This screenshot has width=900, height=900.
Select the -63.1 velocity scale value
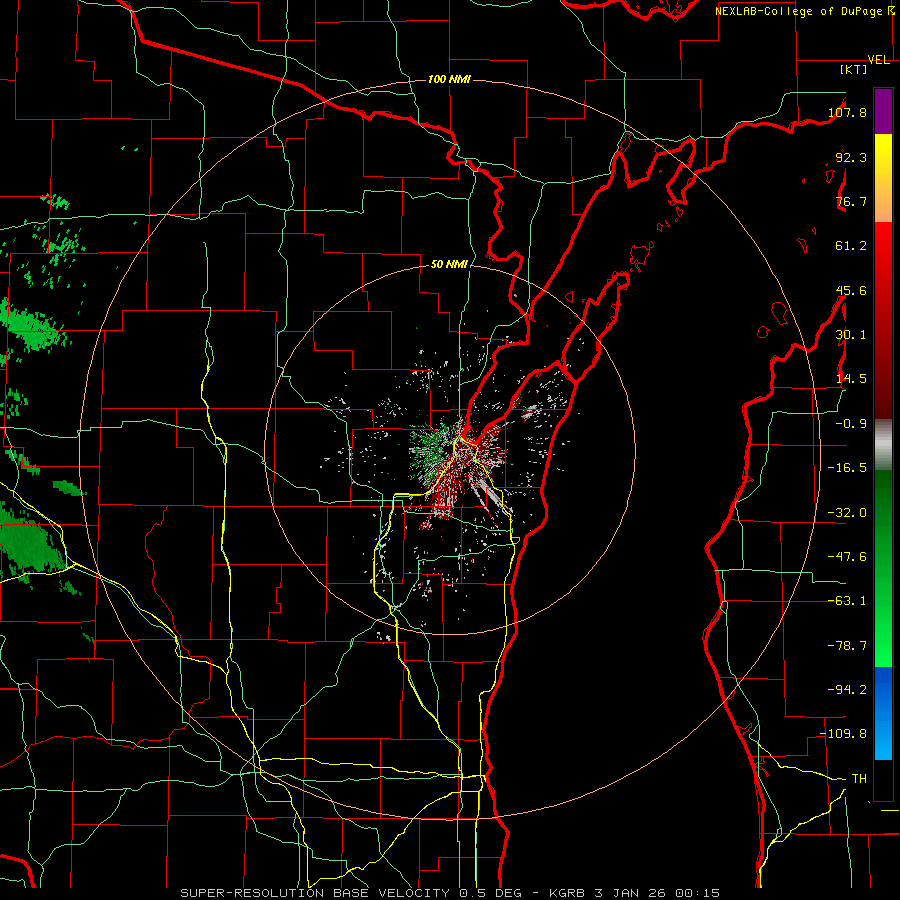[847, 601]
